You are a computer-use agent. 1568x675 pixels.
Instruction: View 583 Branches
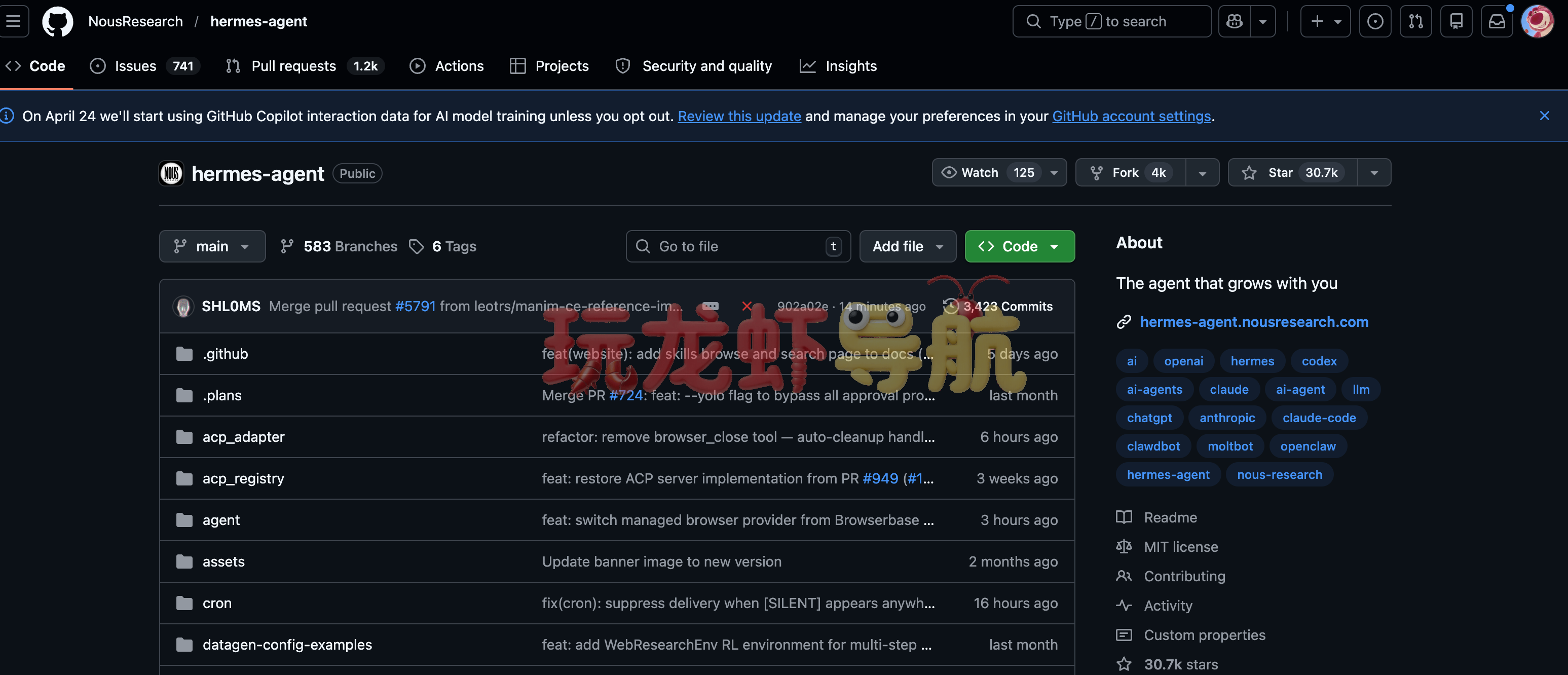(x=339, y=246)
